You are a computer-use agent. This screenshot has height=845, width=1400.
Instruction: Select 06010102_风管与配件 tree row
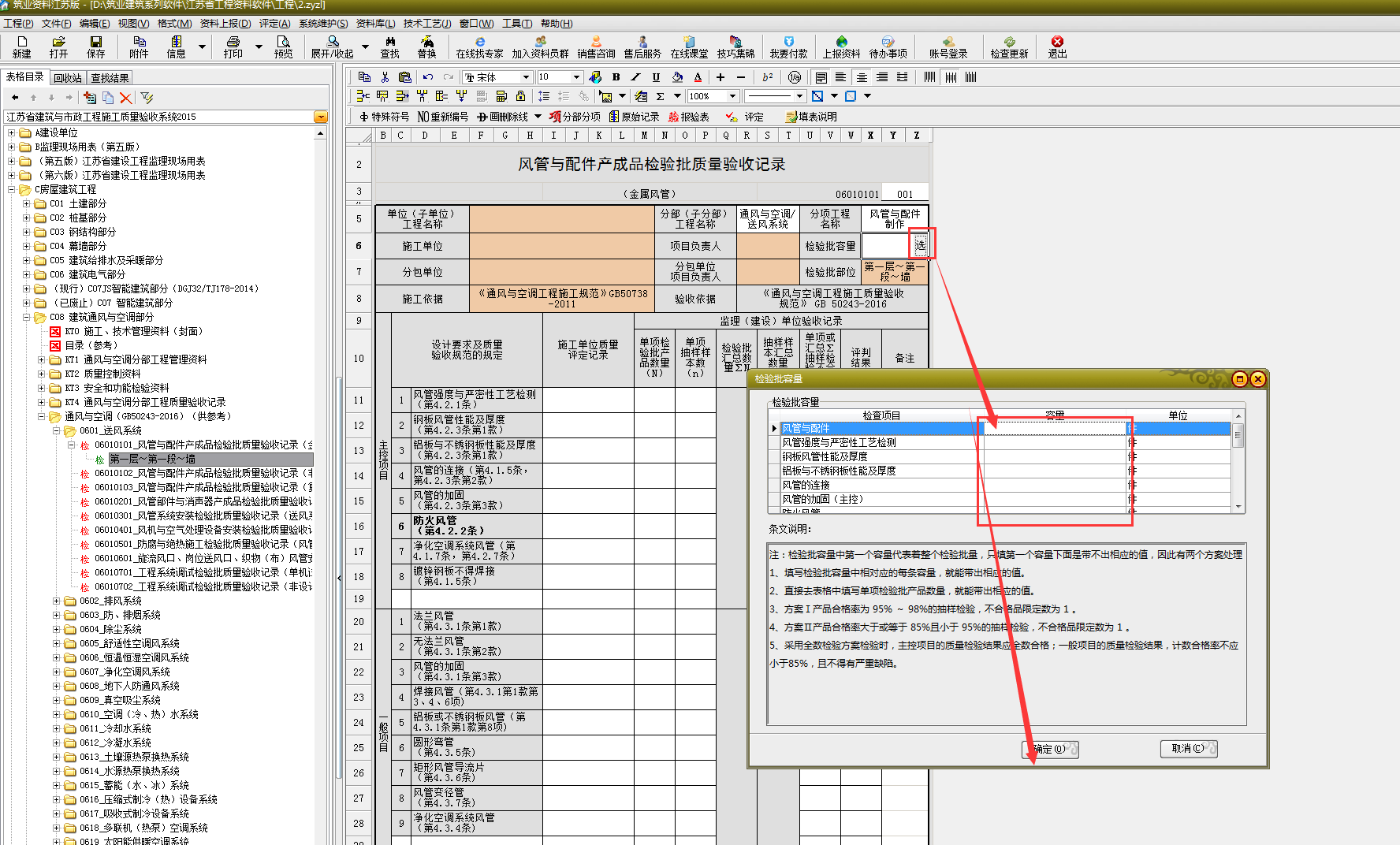tap(197, 474)
